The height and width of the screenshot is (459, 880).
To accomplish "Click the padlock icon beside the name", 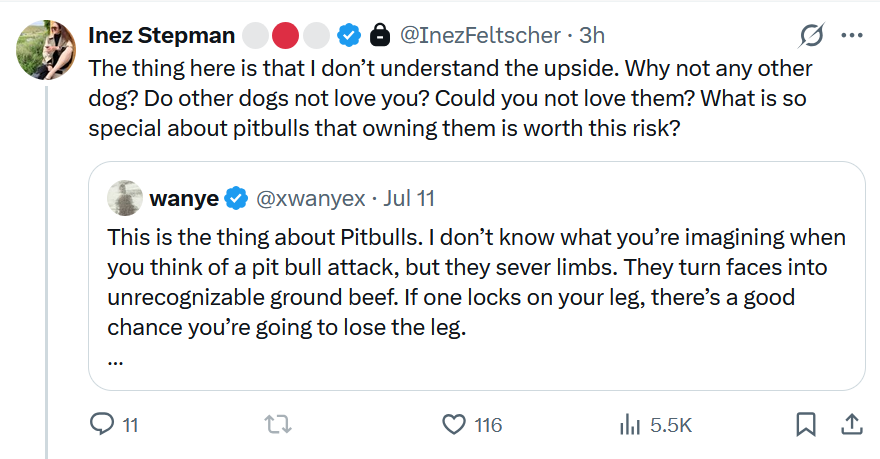I will point(380,35).
